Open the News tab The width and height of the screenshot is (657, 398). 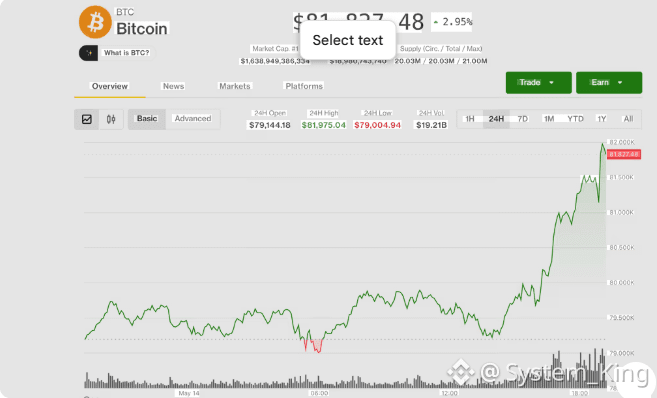pos(173,86)
